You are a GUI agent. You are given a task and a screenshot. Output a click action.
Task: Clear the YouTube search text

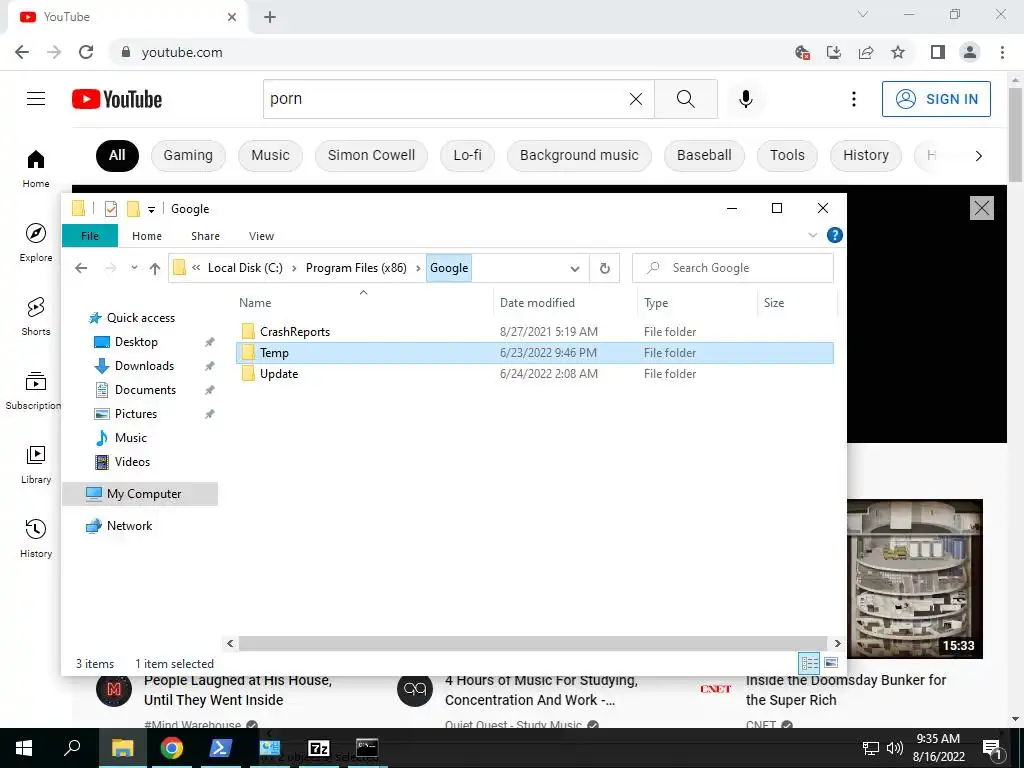click(x=635, y=99)
